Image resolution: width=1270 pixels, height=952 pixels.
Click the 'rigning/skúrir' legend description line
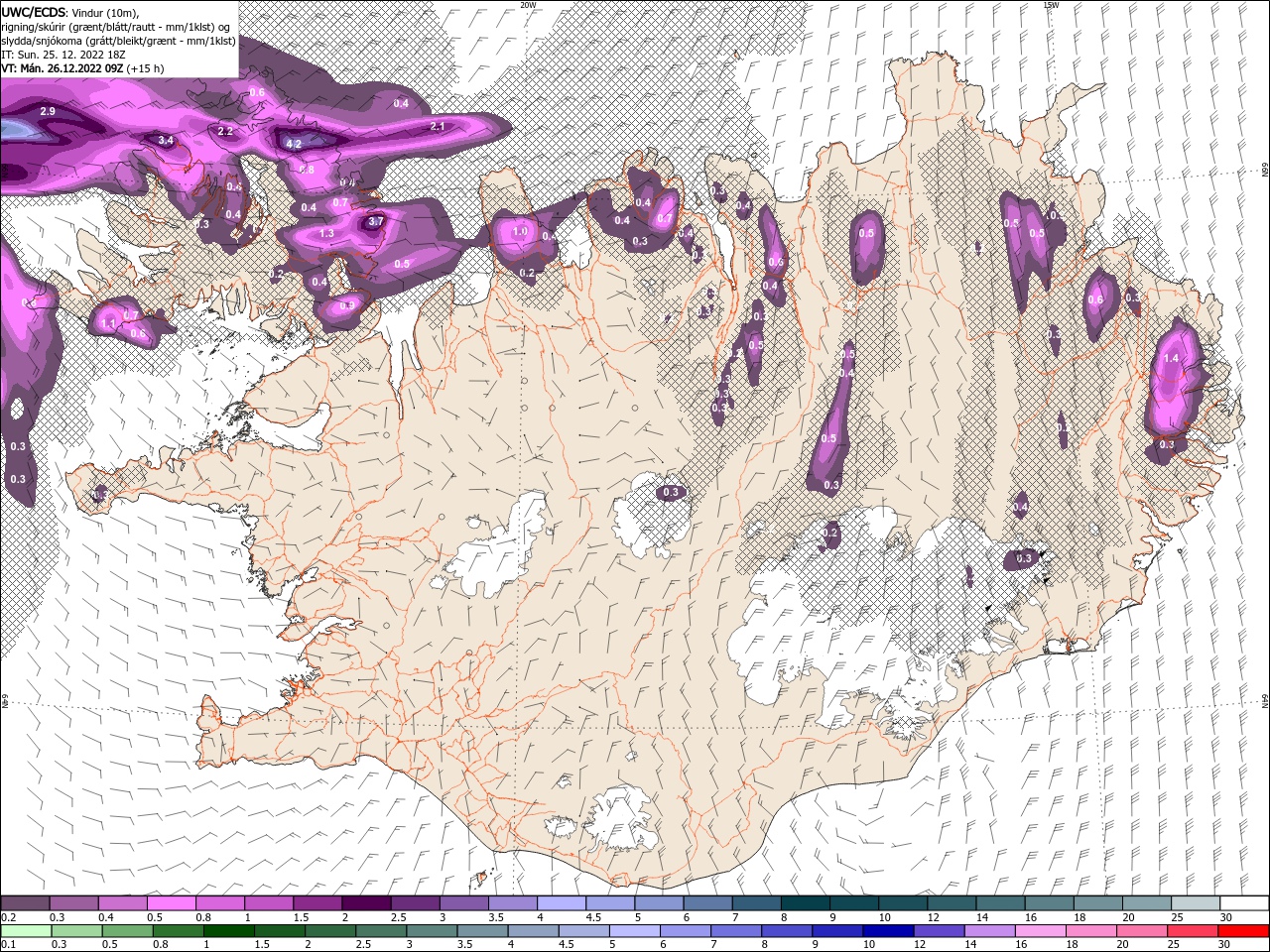(115, 27)
